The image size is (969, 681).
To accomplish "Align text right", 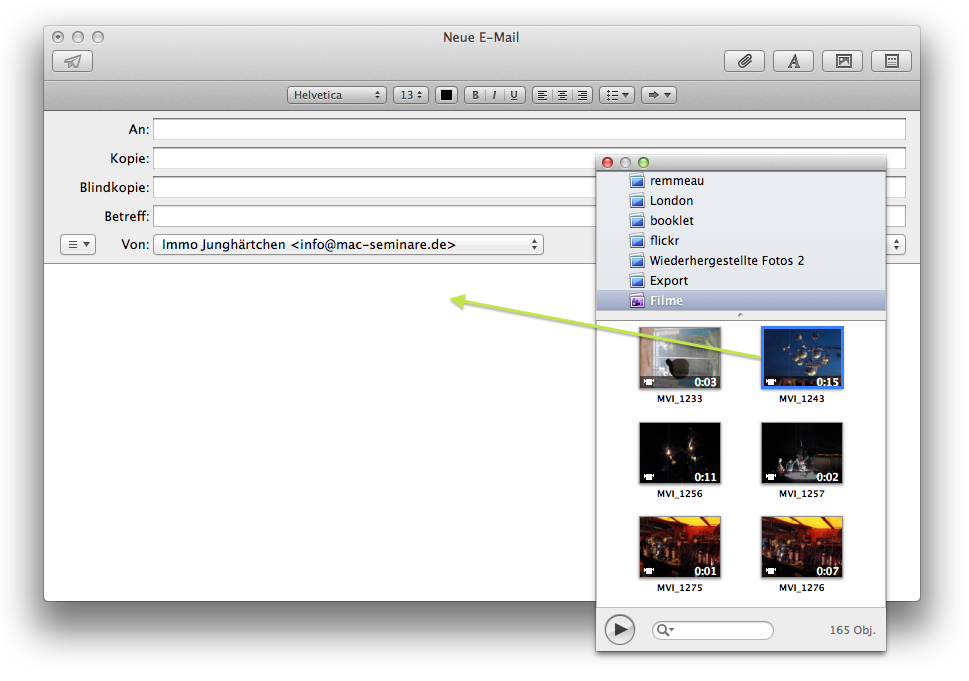I will [x=583, y=95].
